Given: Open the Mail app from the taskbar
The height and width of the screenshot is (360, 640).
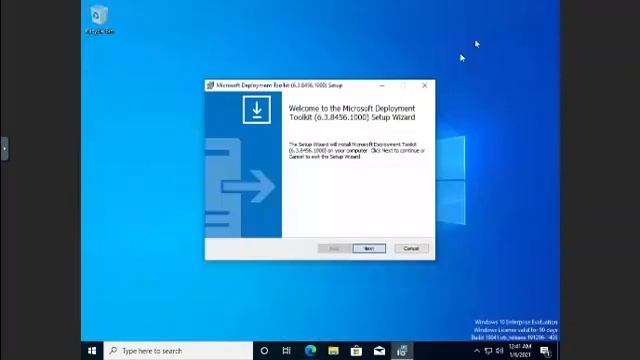Looking at the screenshot, I should [x=379, y=351].
